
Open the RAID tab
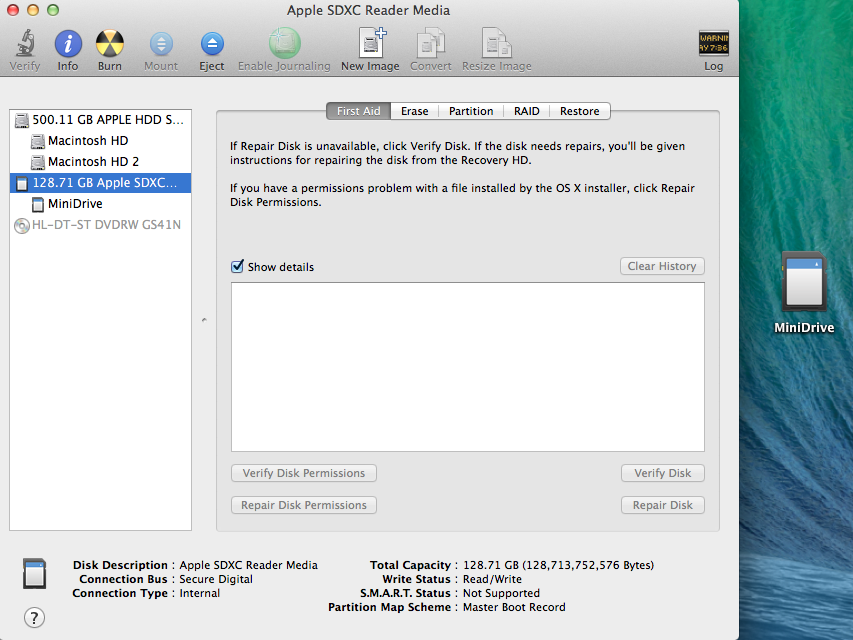527,111
